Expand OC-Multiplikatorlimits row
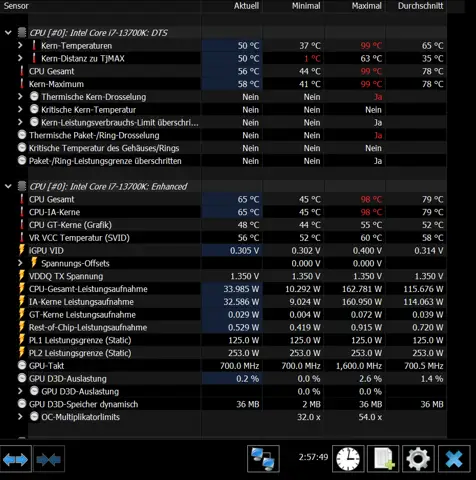 [x=20, y=417]
